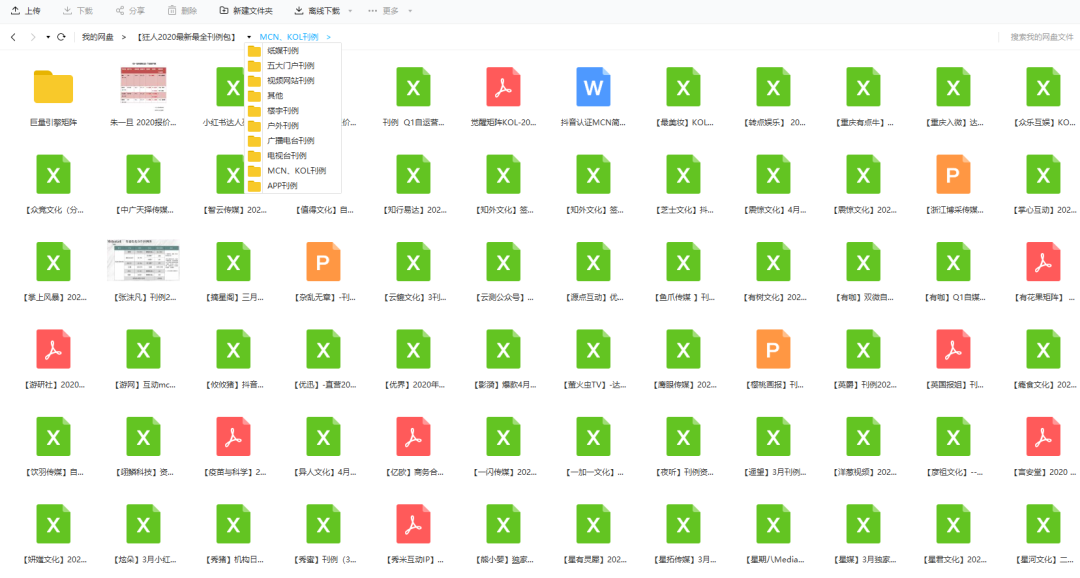Expand the 离线下载 dropdown arrow
Screen dimensions: 1080x578
pos(350,11)
